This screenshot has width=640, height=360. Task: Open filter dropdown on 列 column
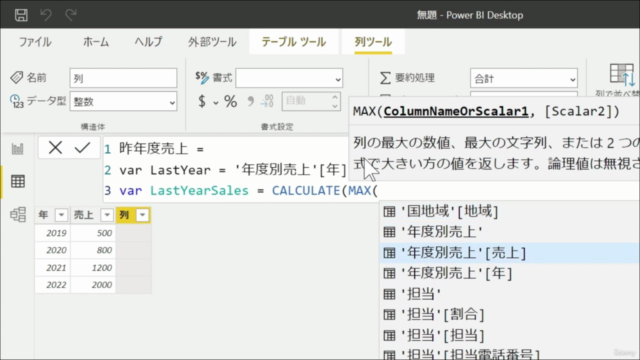coord(142,215)
